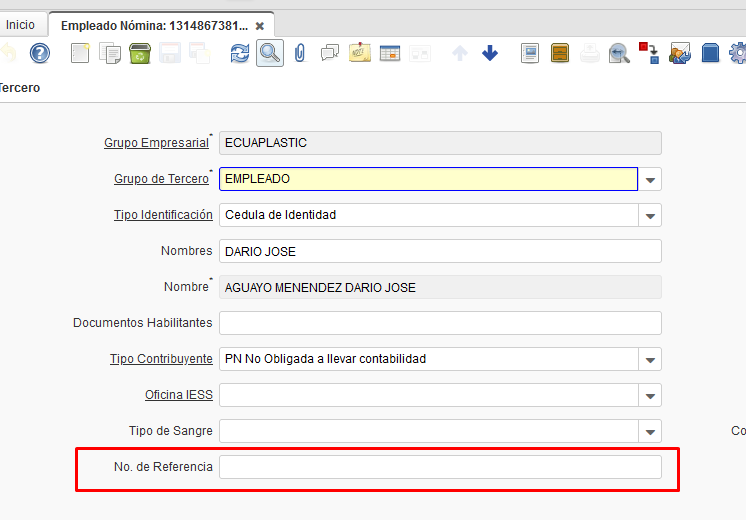Click the green Delete record icon
The width and height of the screenshot is (746, 520).
pos(140,53)
